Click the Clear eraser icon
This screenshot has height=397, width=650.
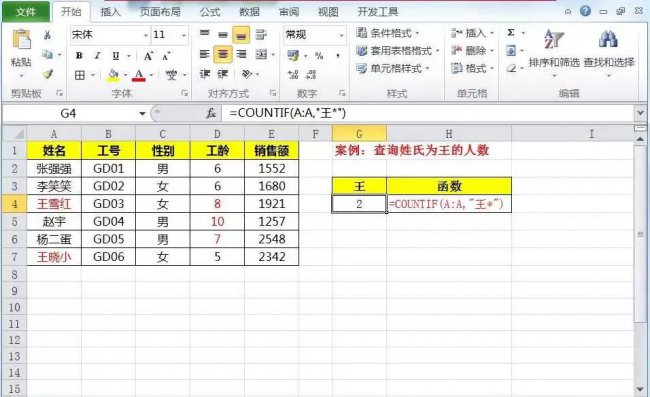pyautogui.click(x=512, y=68)
